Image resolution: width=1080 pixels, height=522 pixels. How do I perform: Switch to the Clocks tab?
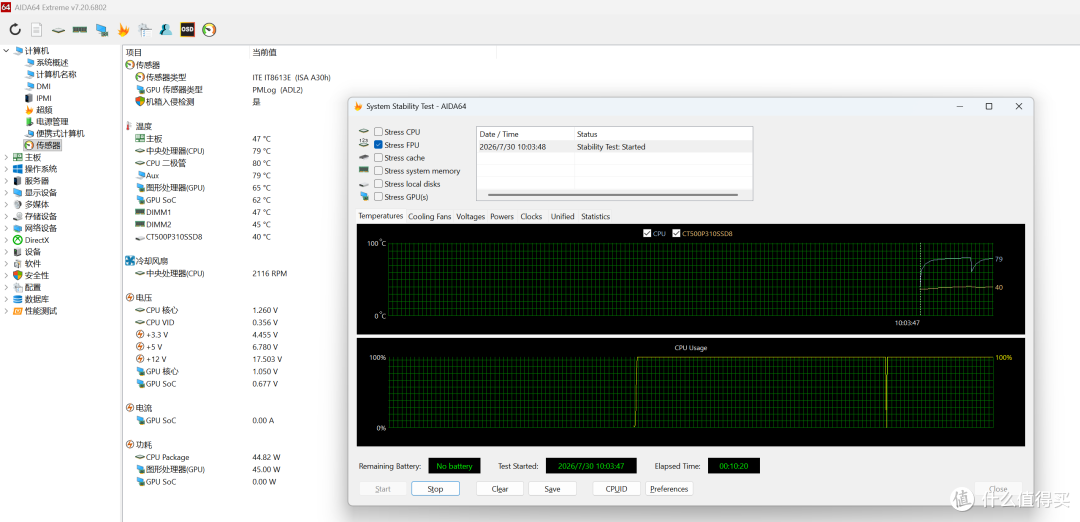click(x=531, y=216)
